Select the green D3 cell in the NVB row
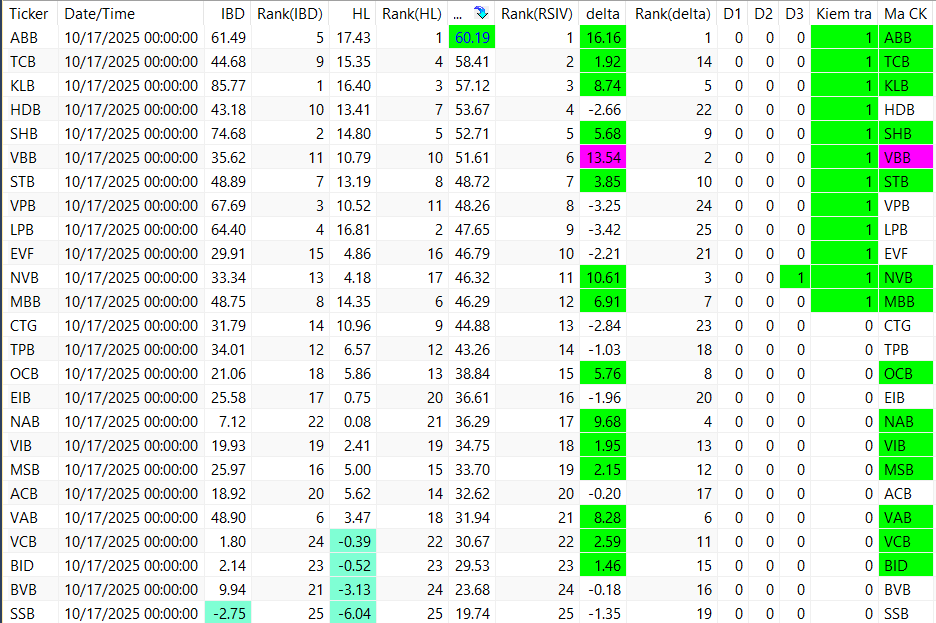This screenshot has width=936, height=623. [795, 277]
